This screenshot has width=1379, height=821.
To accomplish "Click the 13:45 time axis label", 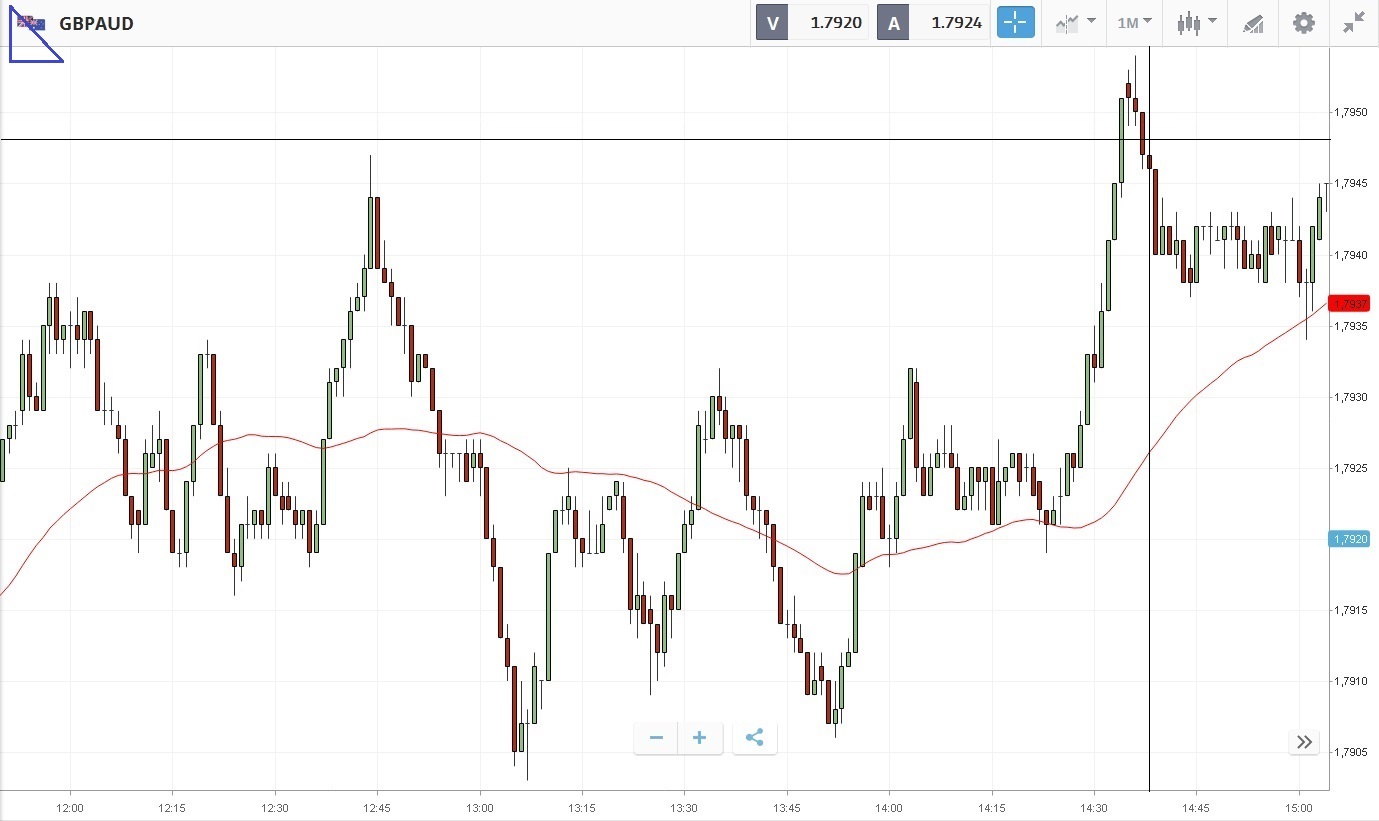I will coord(787,807).
